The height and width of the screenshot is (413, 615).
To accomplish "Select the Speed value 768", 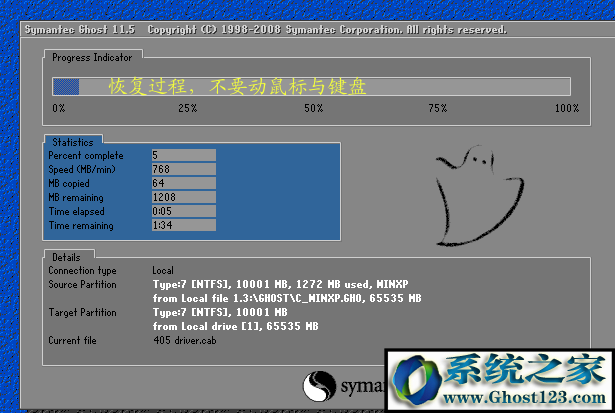I will pyautogui.click(x=184, y=169).
